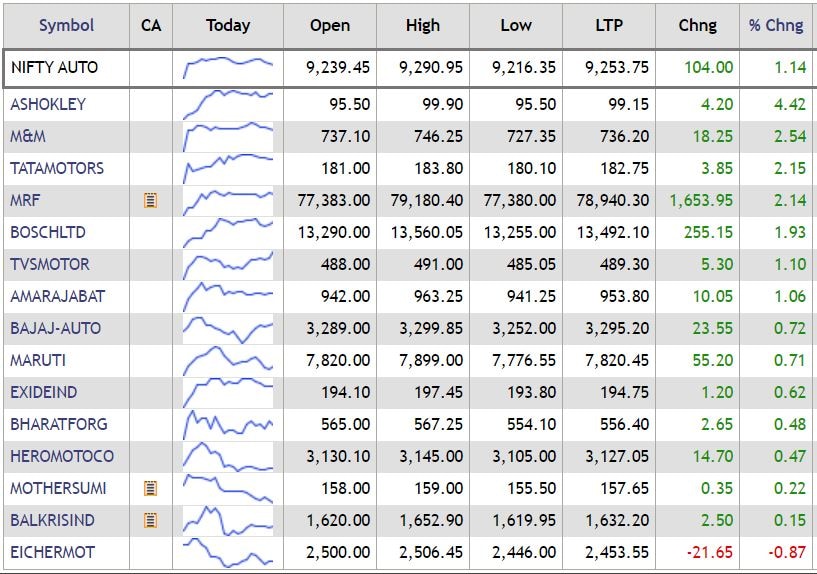Sort by the Chng column header
The image size is (817, 574).
click(697, 26)
